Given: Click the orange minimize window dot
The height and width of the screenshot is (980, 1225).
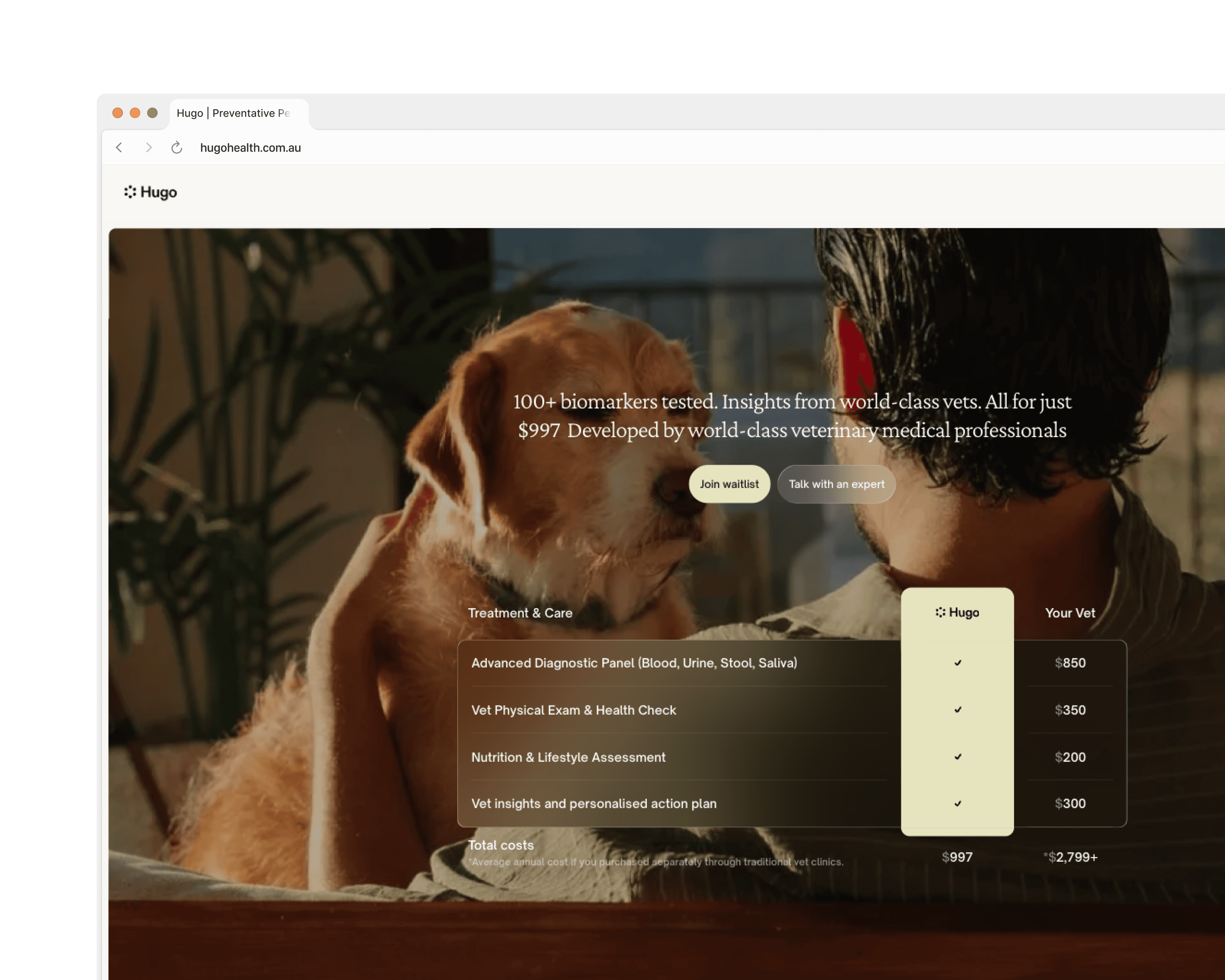Looking at the screenshot, I should coord(135,113).
